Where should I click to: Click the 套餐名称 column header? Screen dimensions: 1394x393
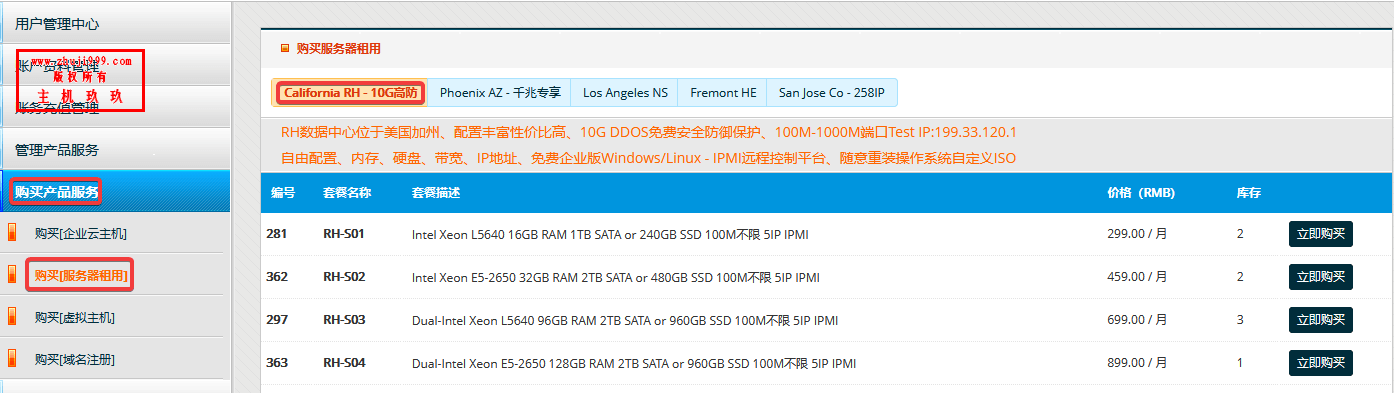pos(347,193)
